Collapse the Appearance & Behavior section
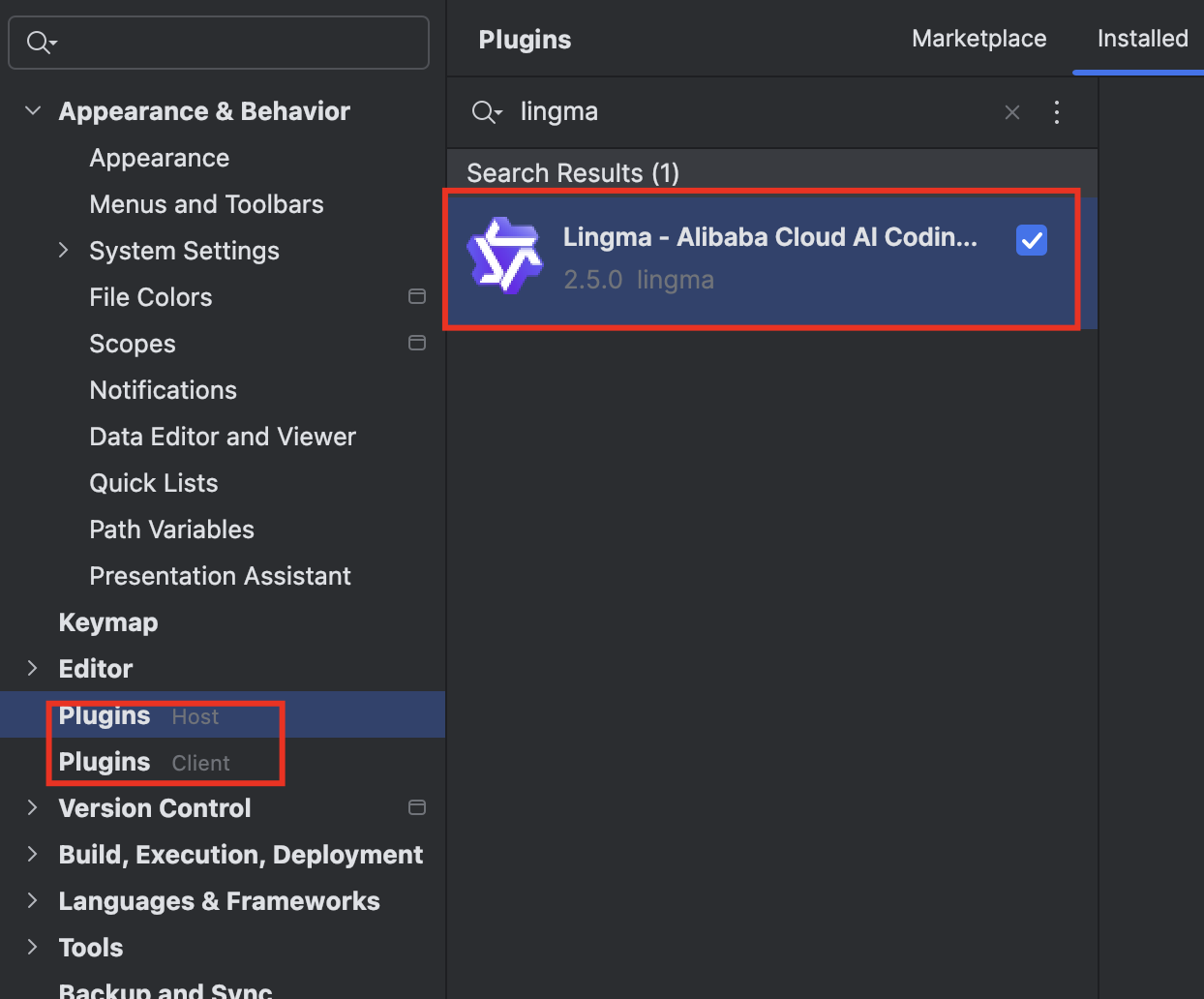Viewport: 1204px width, 999px height. click(x=33, y=111)
